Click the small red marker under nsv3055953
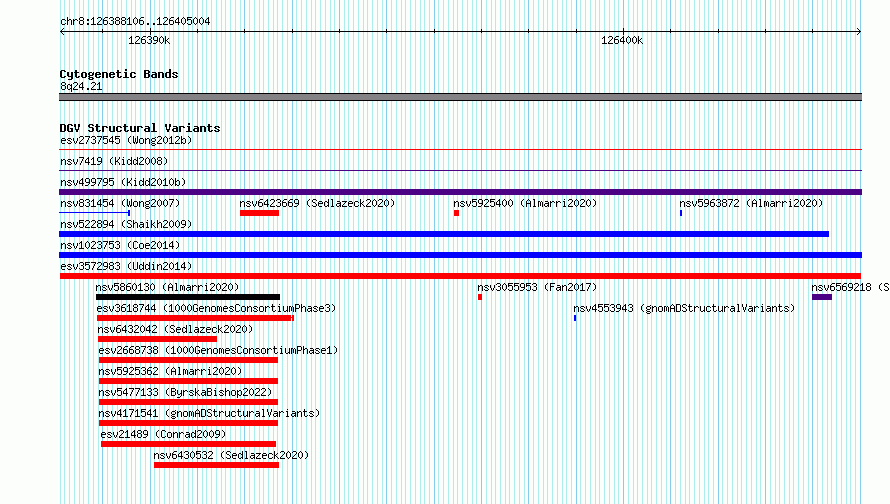The width and height of the screenshot is (890, 504). pos(480,297)
